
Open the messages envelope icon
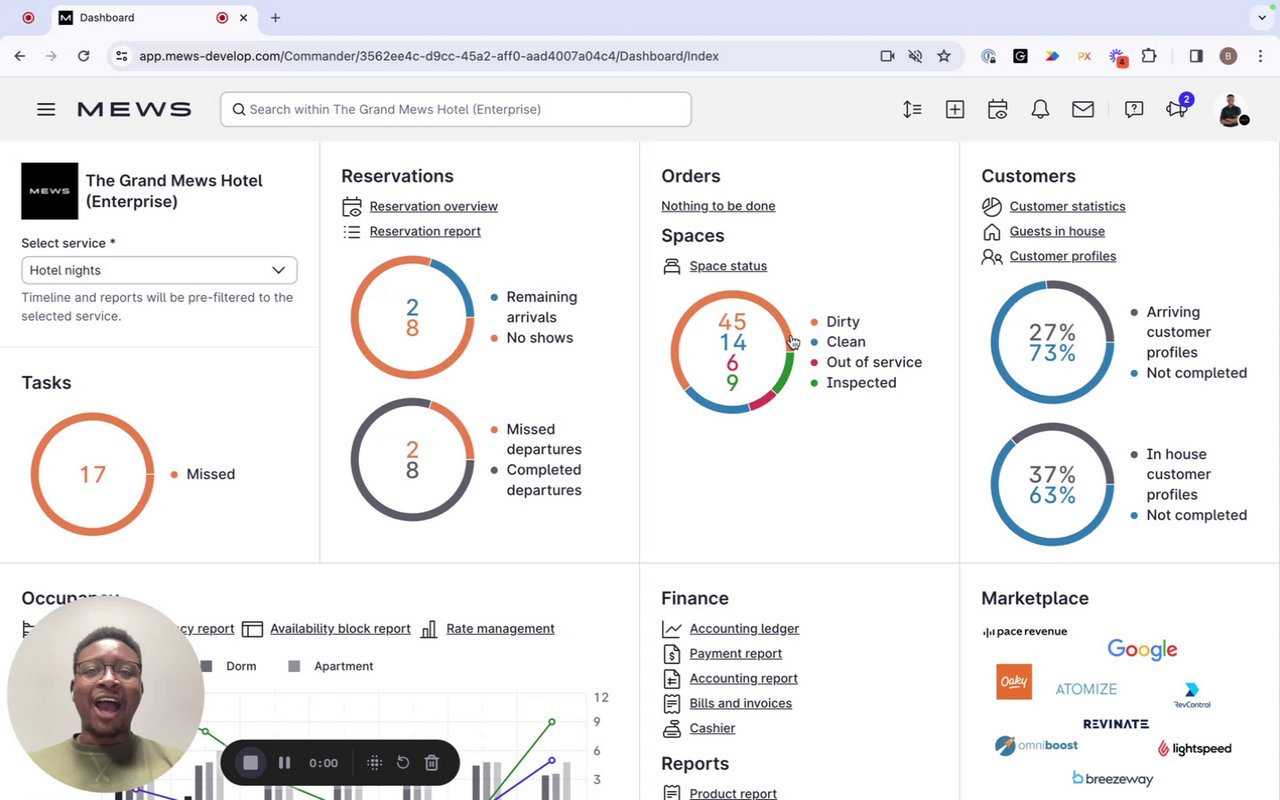(x=1083, y=109)
